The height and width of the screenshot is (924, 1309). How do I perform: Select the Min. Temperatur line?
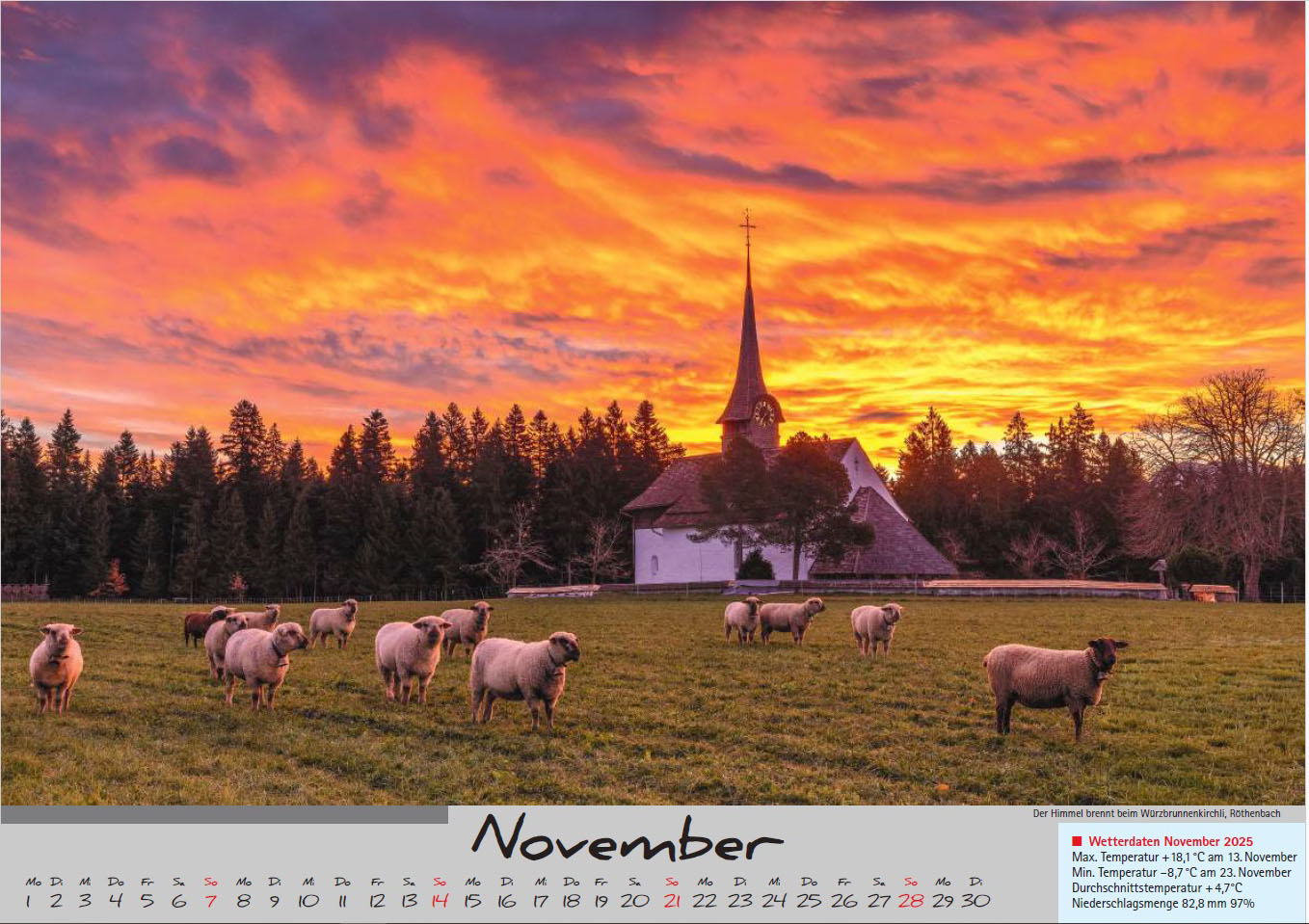pos(1181,872)
